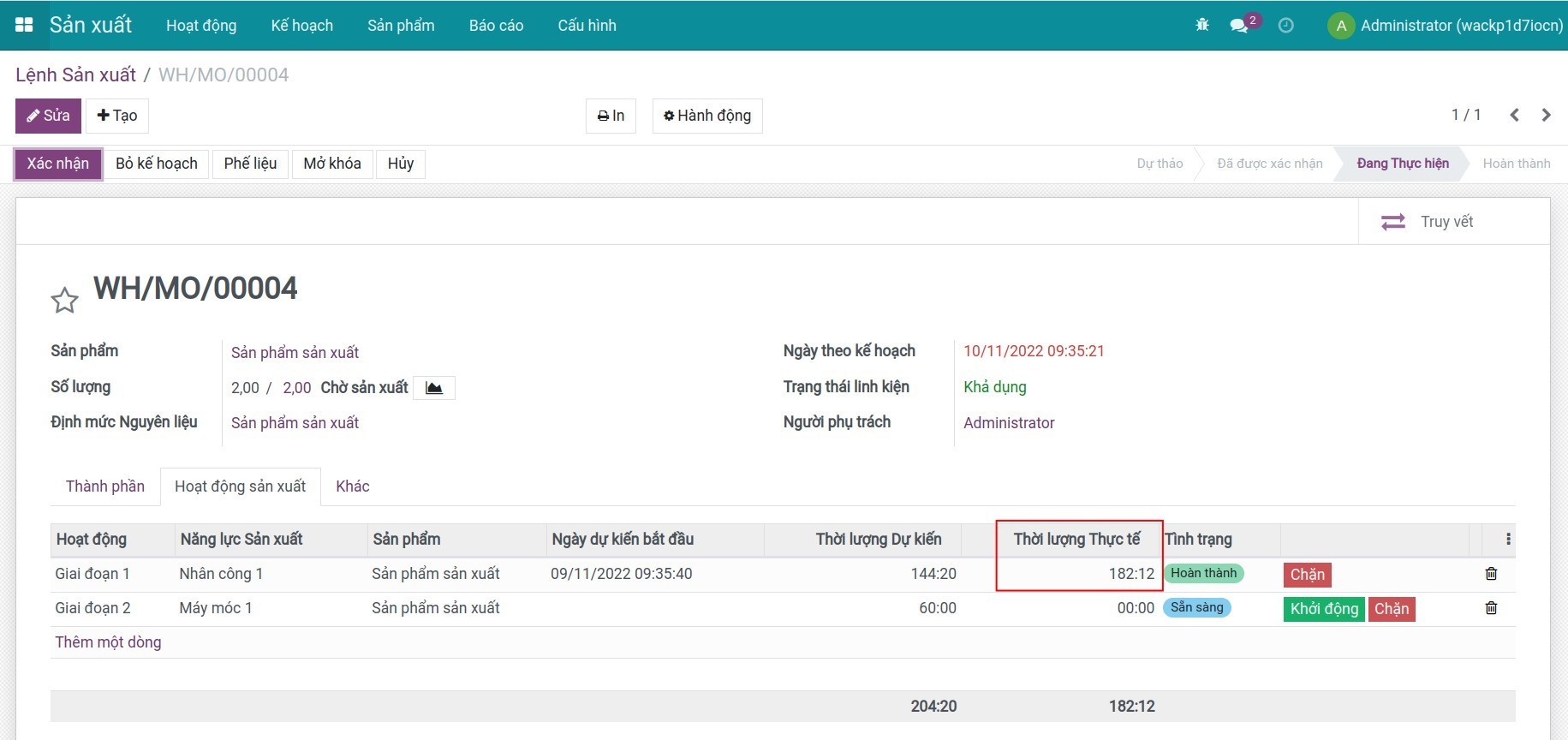Click Khởi động for Giai đoạn 2

pos(1324,609)
